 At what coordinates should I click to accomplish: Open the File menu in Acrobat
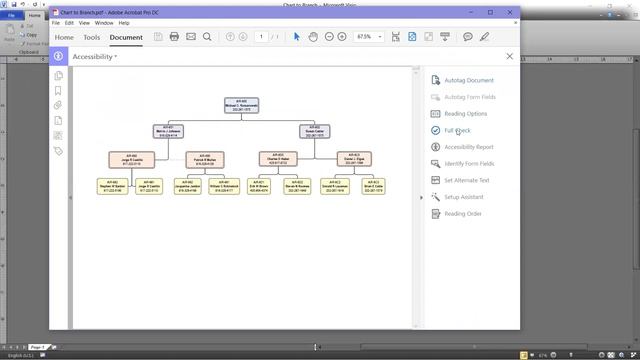coord(56,23)
